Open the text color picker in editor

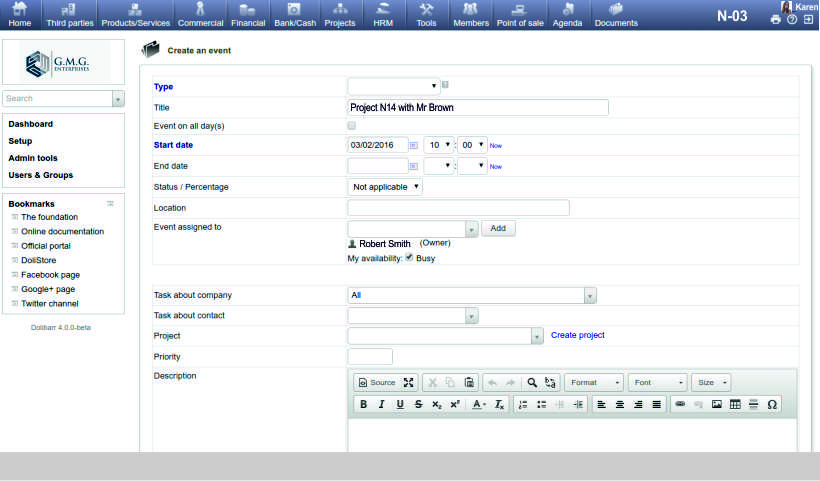(480, 404)
